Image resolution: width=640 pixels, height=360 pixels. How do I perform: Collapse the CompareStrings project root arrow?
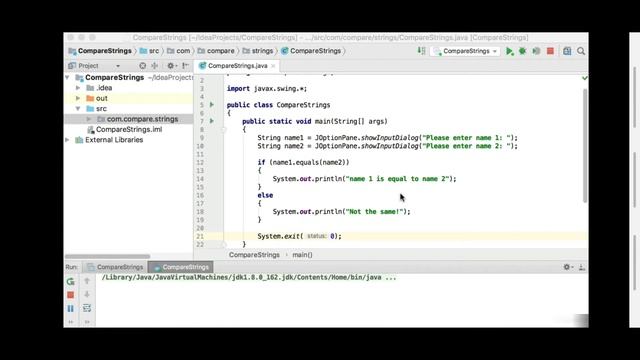[x=67, y=77]
